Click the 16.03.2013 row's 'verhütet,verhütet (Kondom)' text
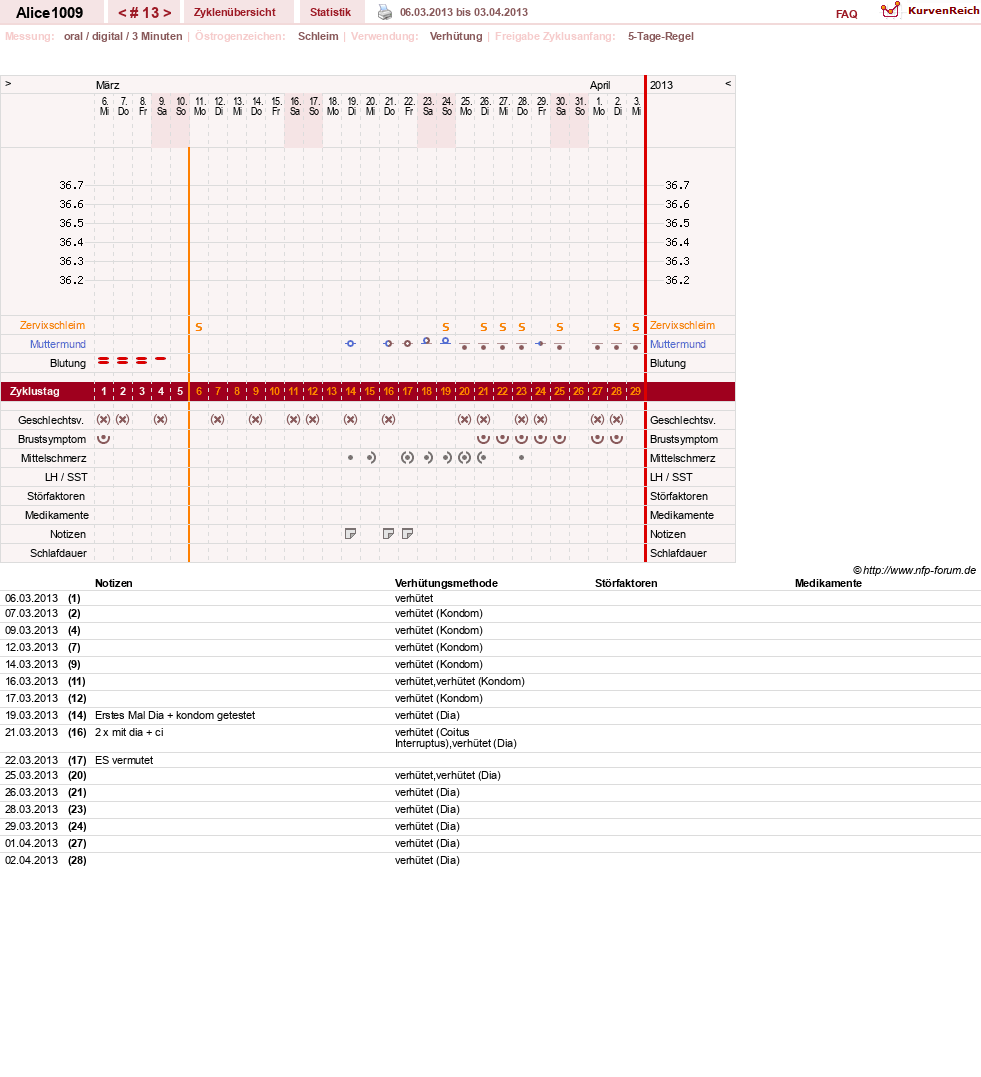The height and width of the screenshot is (1077, 981). [x=460, y=681]
